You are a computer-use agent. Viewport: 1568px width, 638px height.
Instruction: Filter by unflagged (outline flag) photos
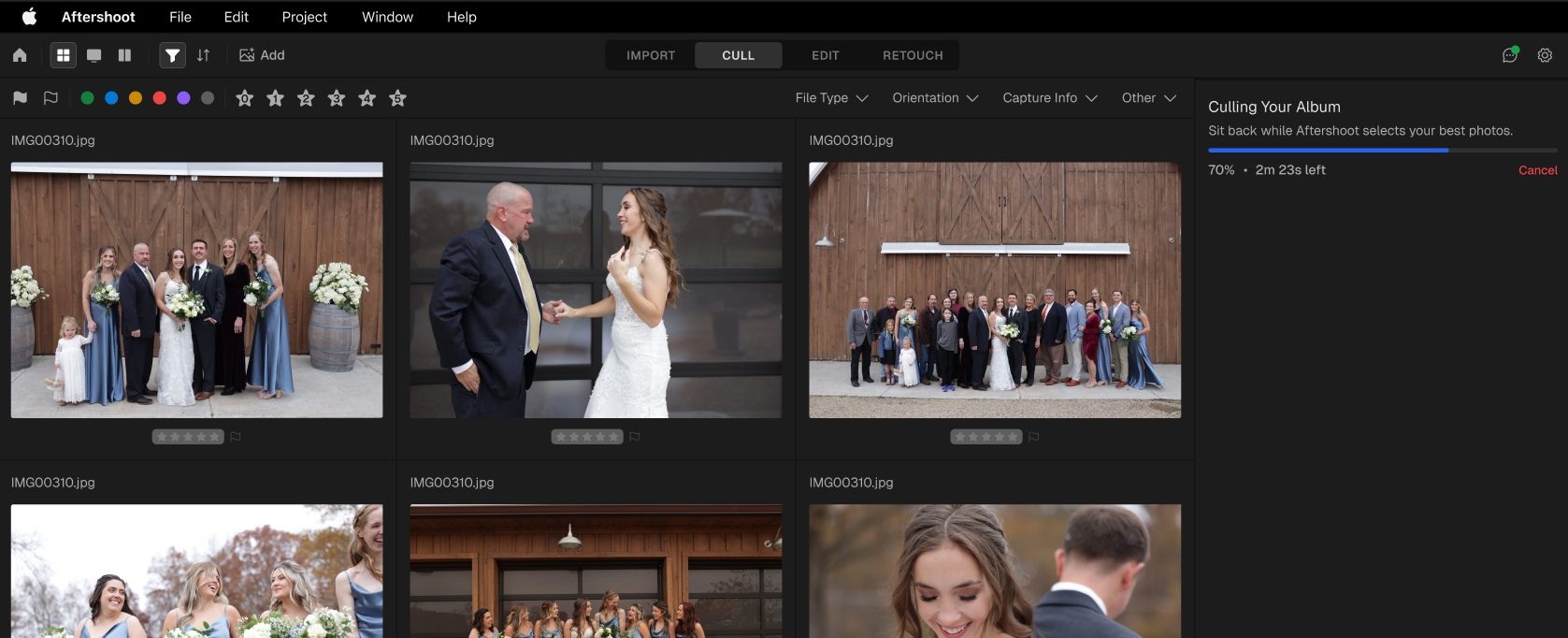click(x=50, y=98)
